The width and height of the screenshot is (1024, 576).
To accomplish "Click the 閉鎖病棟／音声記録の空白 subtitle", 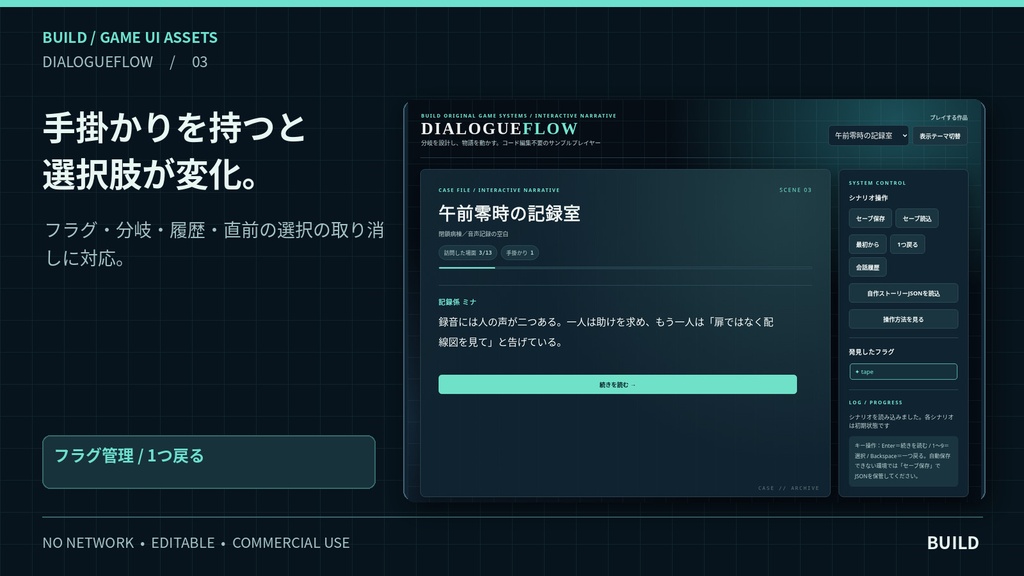I will (473, 234).
